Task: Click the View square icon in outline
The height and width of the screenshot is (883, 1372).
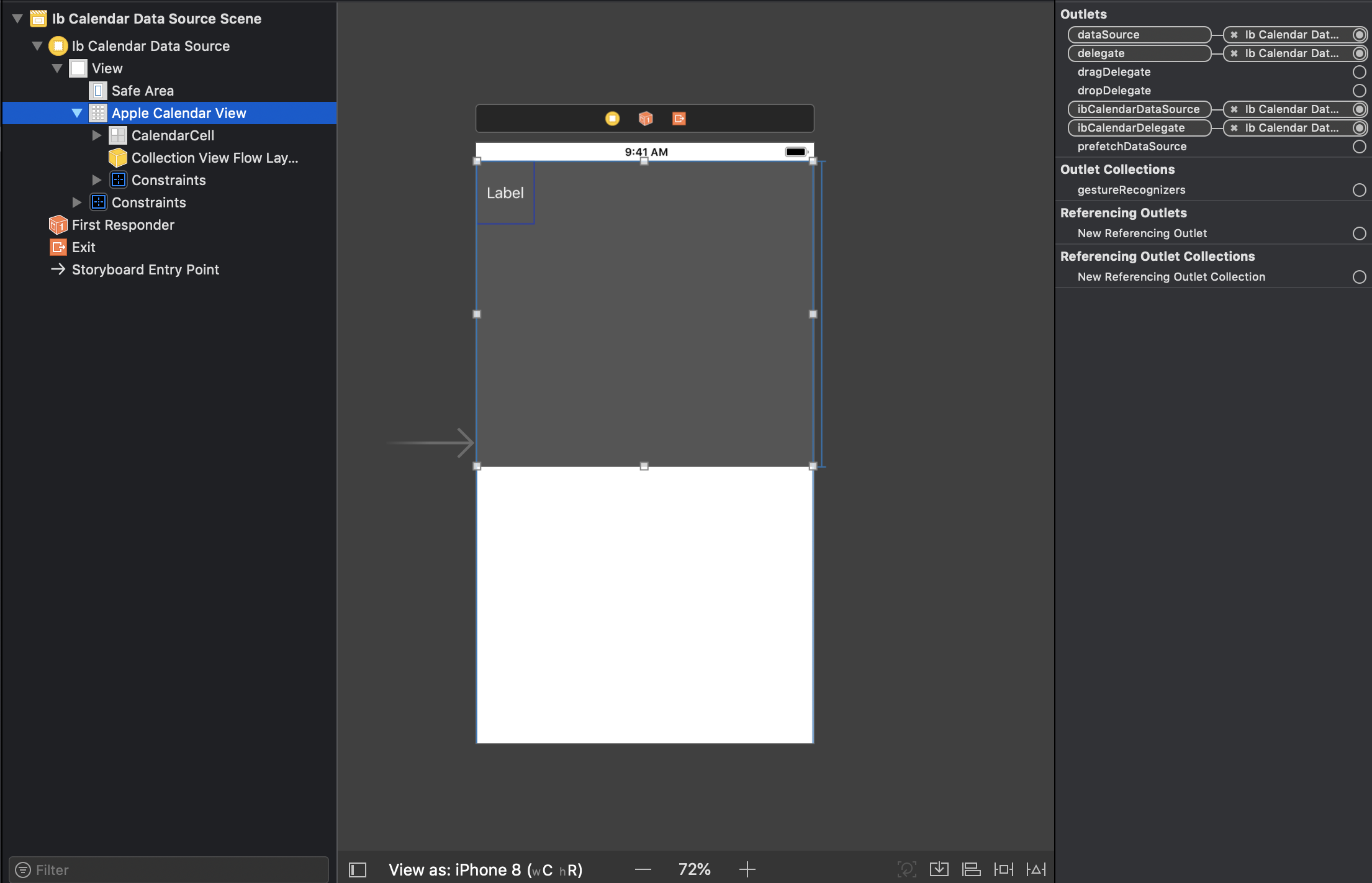Action: (x=78, y=68)
